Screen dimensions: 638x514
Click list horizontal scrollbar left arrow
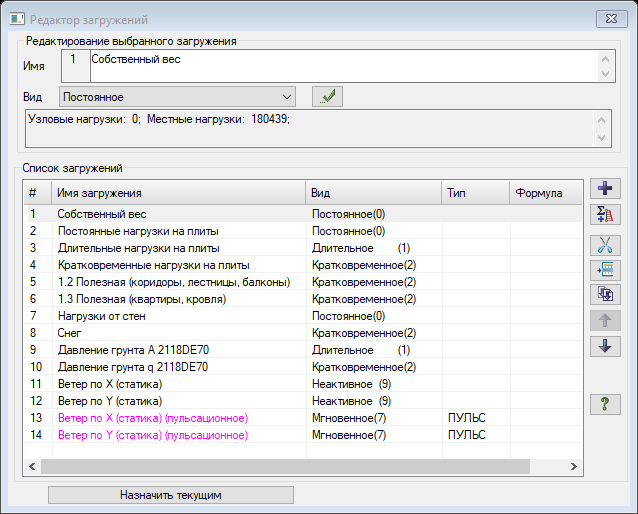click(x=33, y=466)
